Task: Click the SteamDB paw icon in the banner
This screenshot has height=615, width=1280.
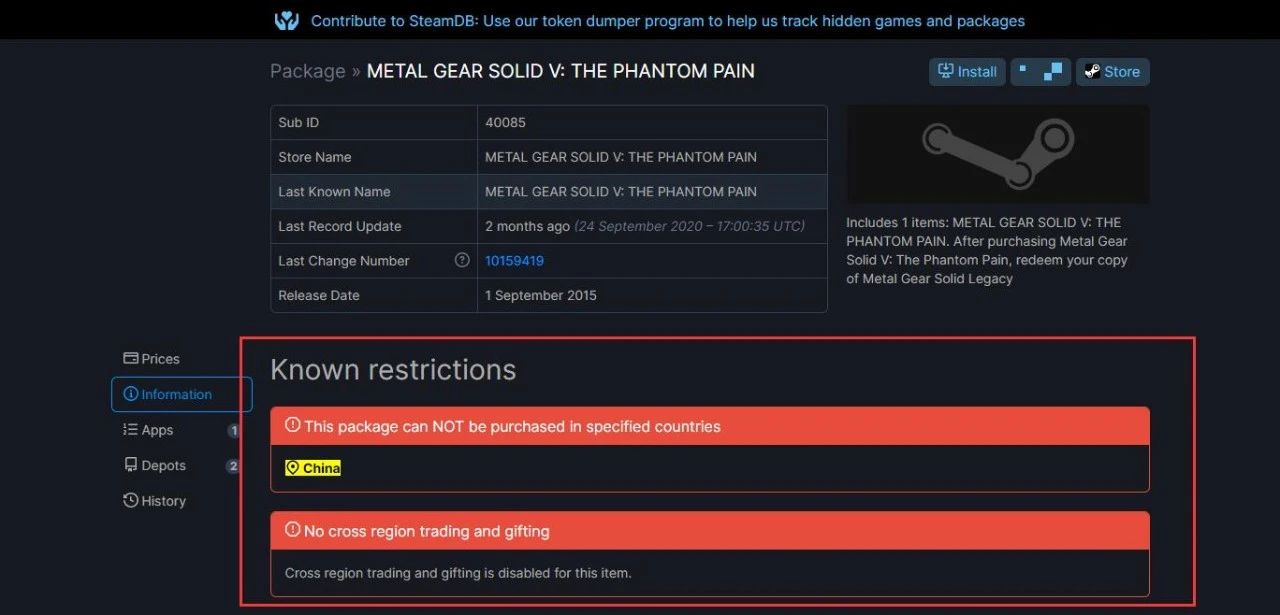Action: pyautogui.click(x=287, y=20)
